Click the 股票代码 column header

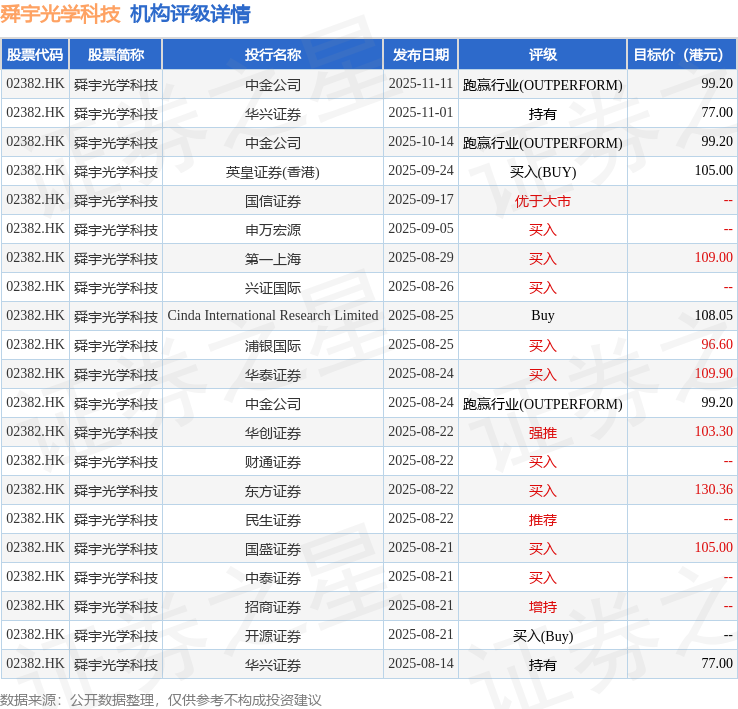[35, 55]
